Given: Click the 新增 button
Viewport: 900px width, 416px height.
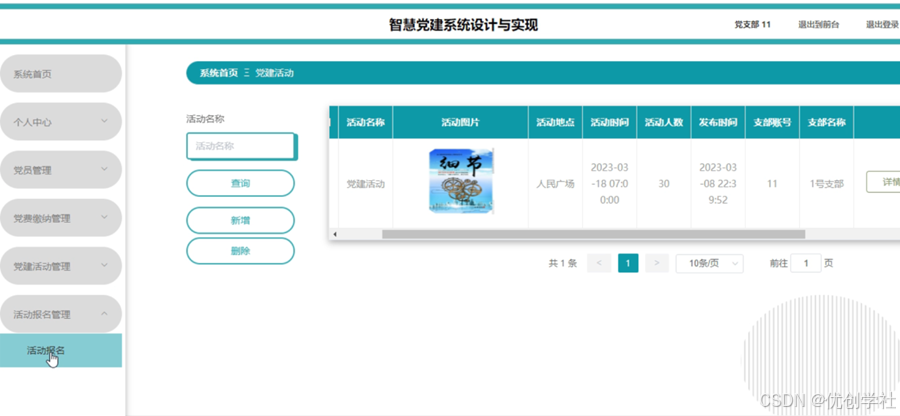Looking at the screenshot, I should [240, 220].
